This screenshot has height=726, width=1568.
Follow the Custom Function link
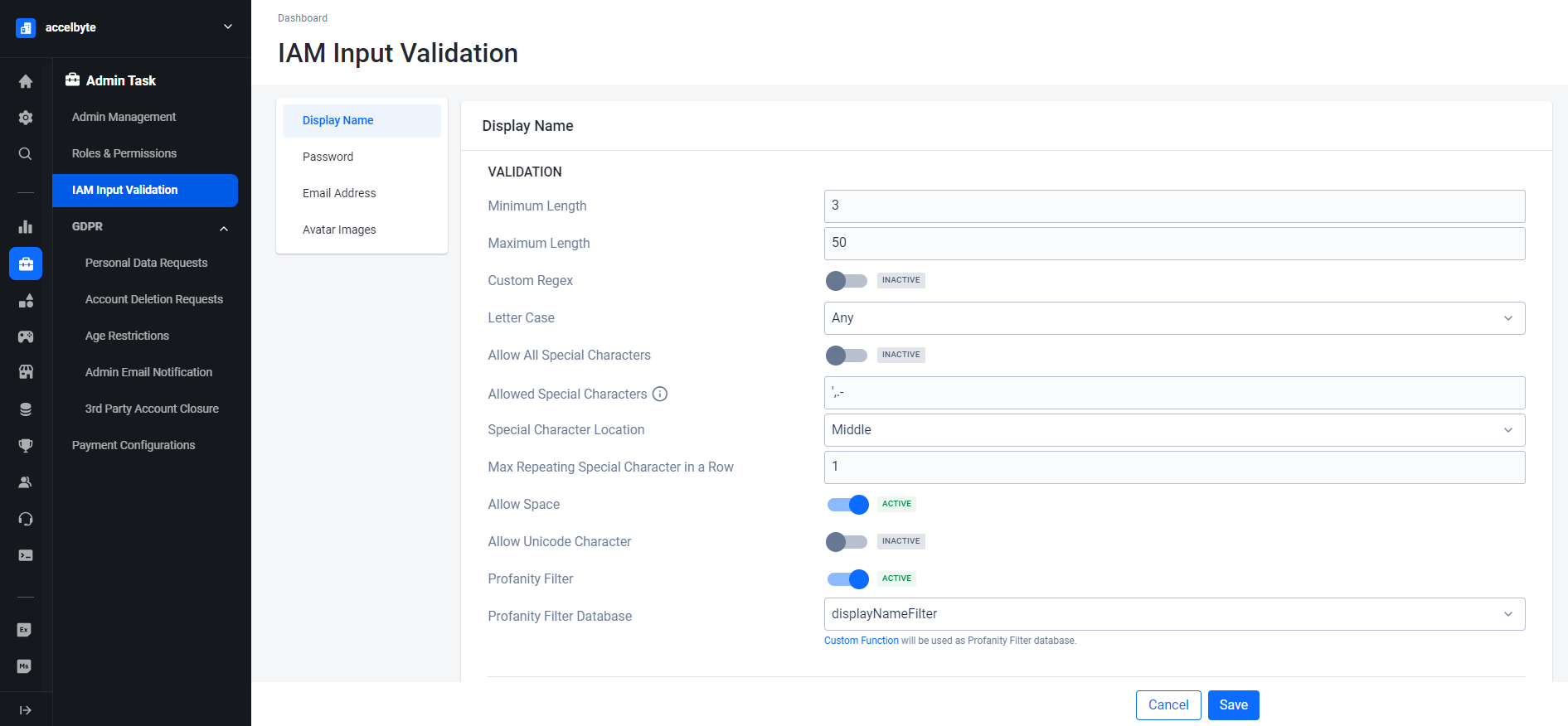tap(861, 641)
